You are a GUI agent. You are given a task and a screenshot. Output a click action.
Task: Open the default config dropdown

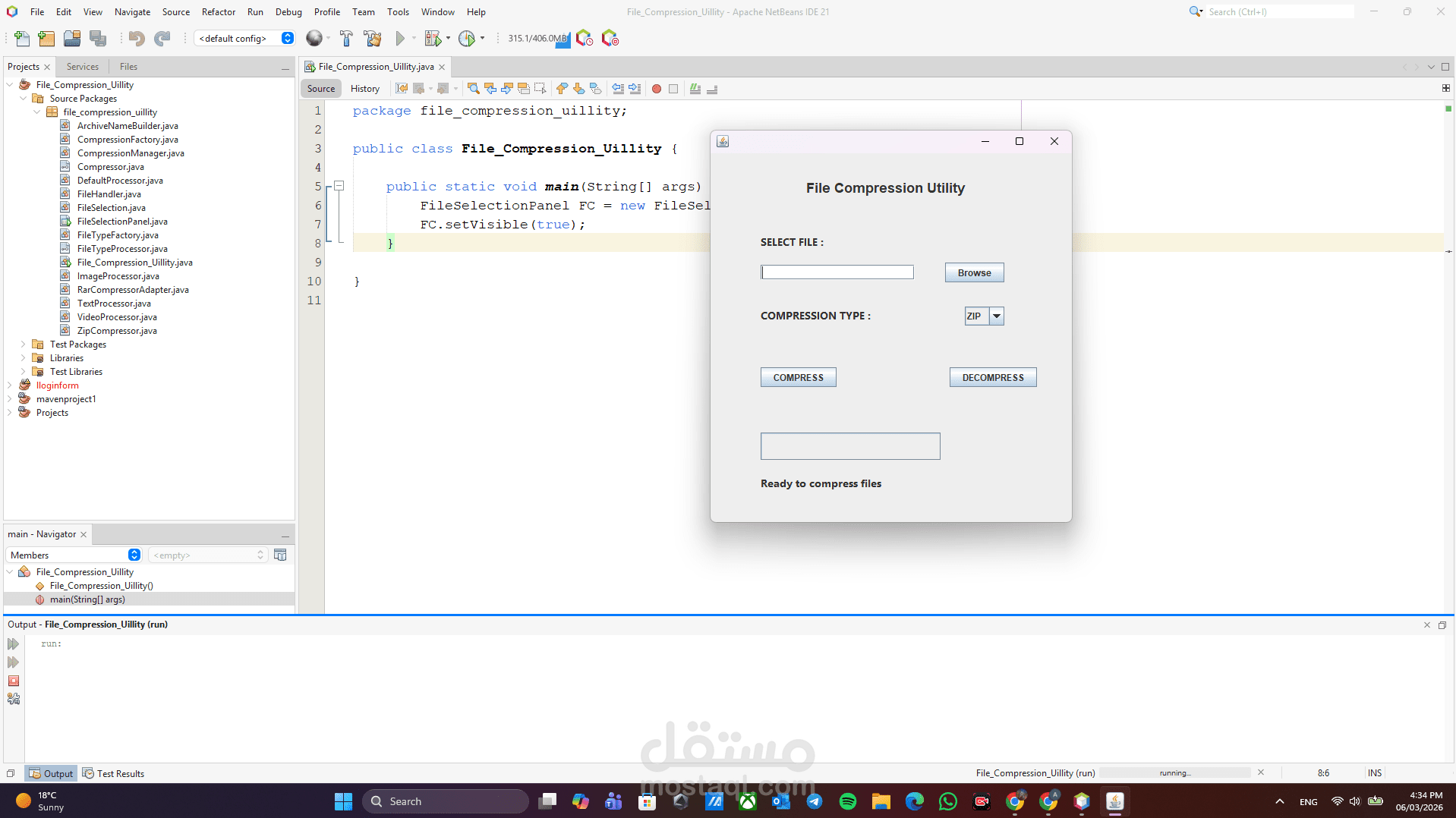coord(244,39)
